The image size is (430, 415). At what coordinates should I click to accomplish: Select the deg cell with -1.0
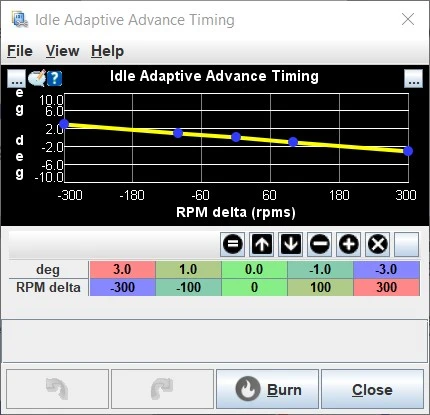[320, 269]
